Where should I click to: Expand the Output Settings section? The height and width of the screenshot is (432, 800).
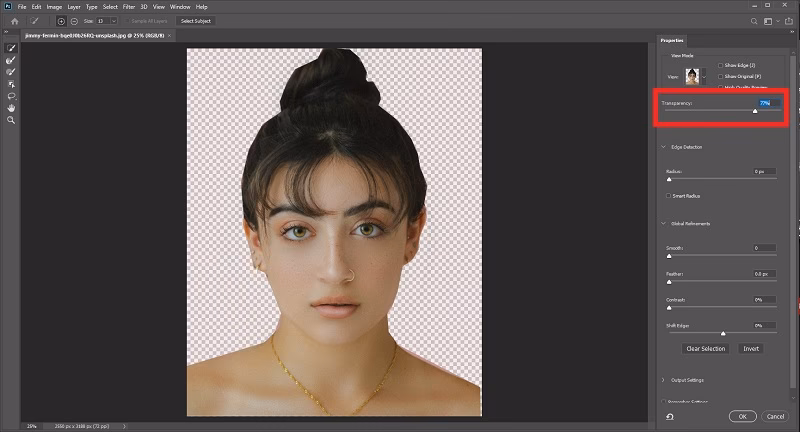pyautogui.click(x=664, y=380)
